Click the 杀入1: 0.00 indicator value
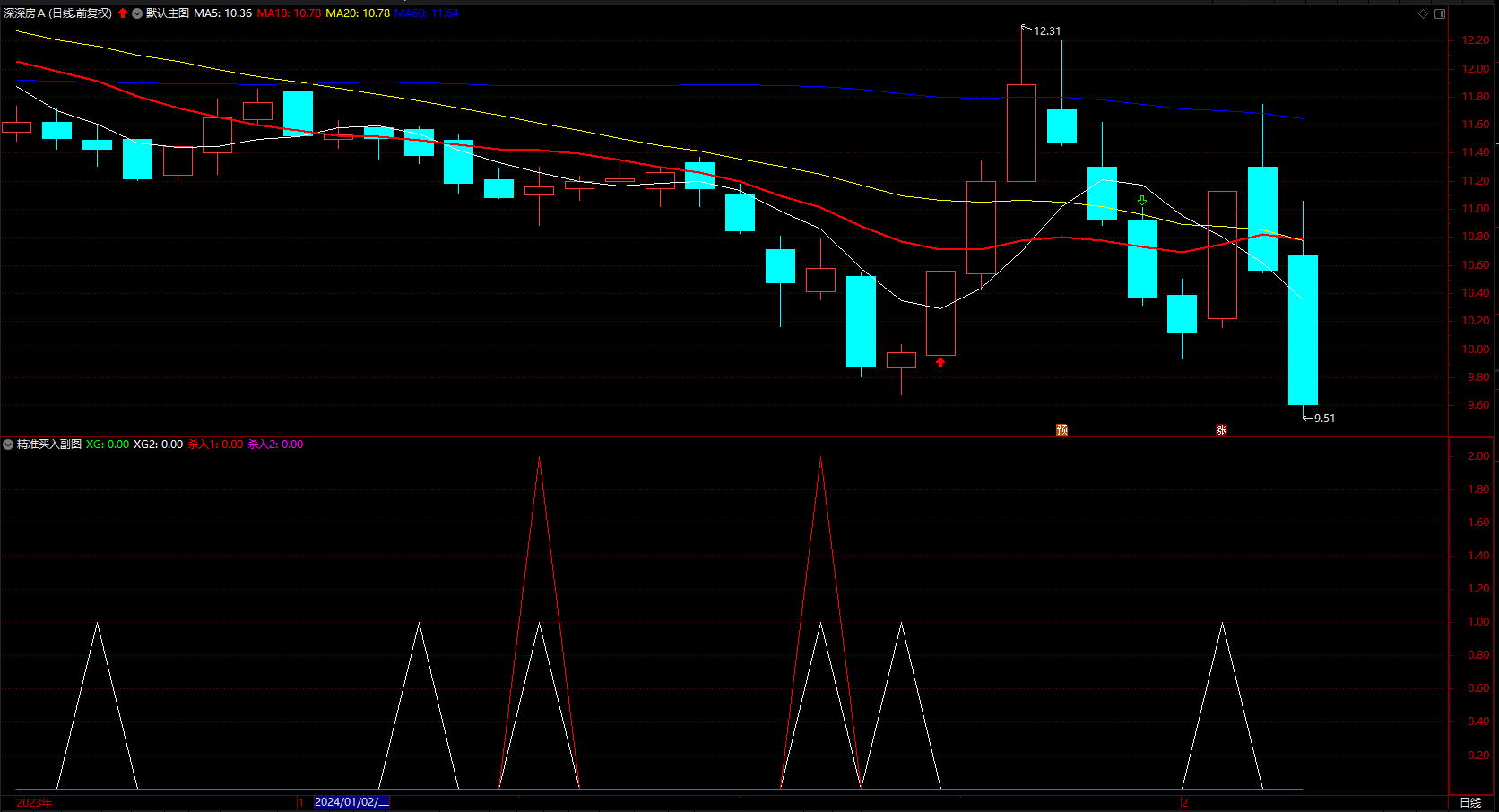 point(215,445)
